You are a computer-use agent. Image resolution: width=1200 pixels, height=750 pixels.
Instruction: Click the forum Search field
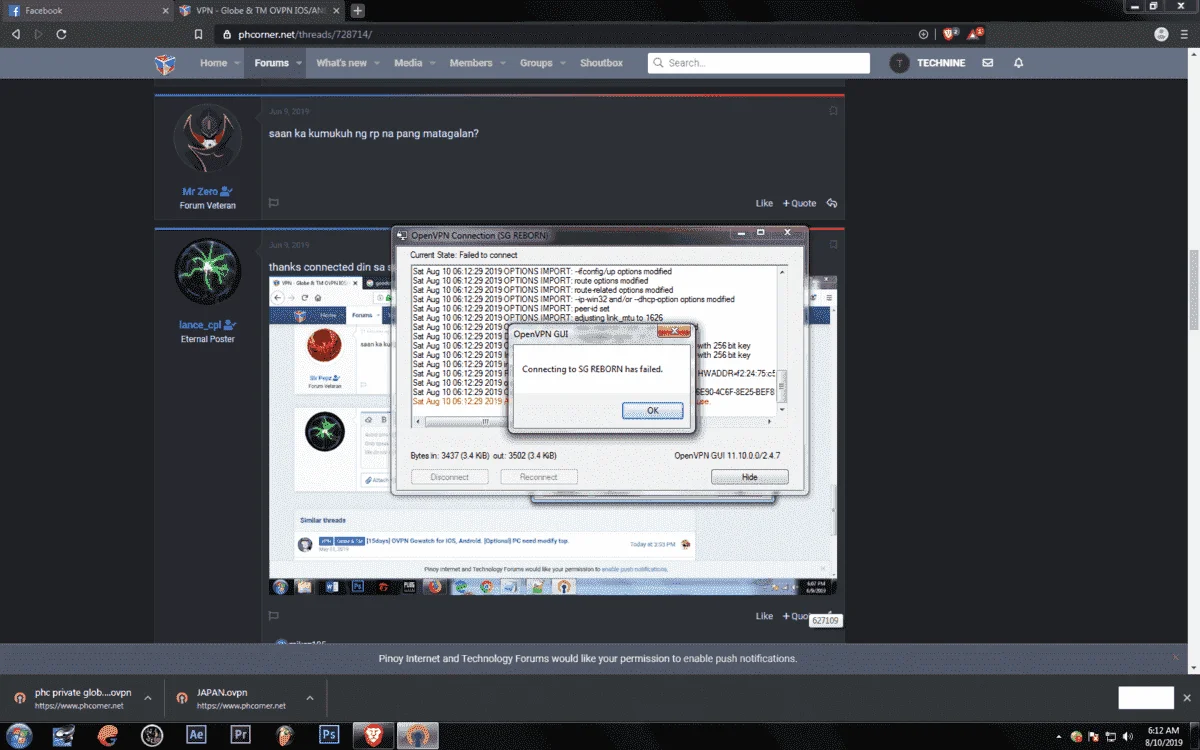759,63
